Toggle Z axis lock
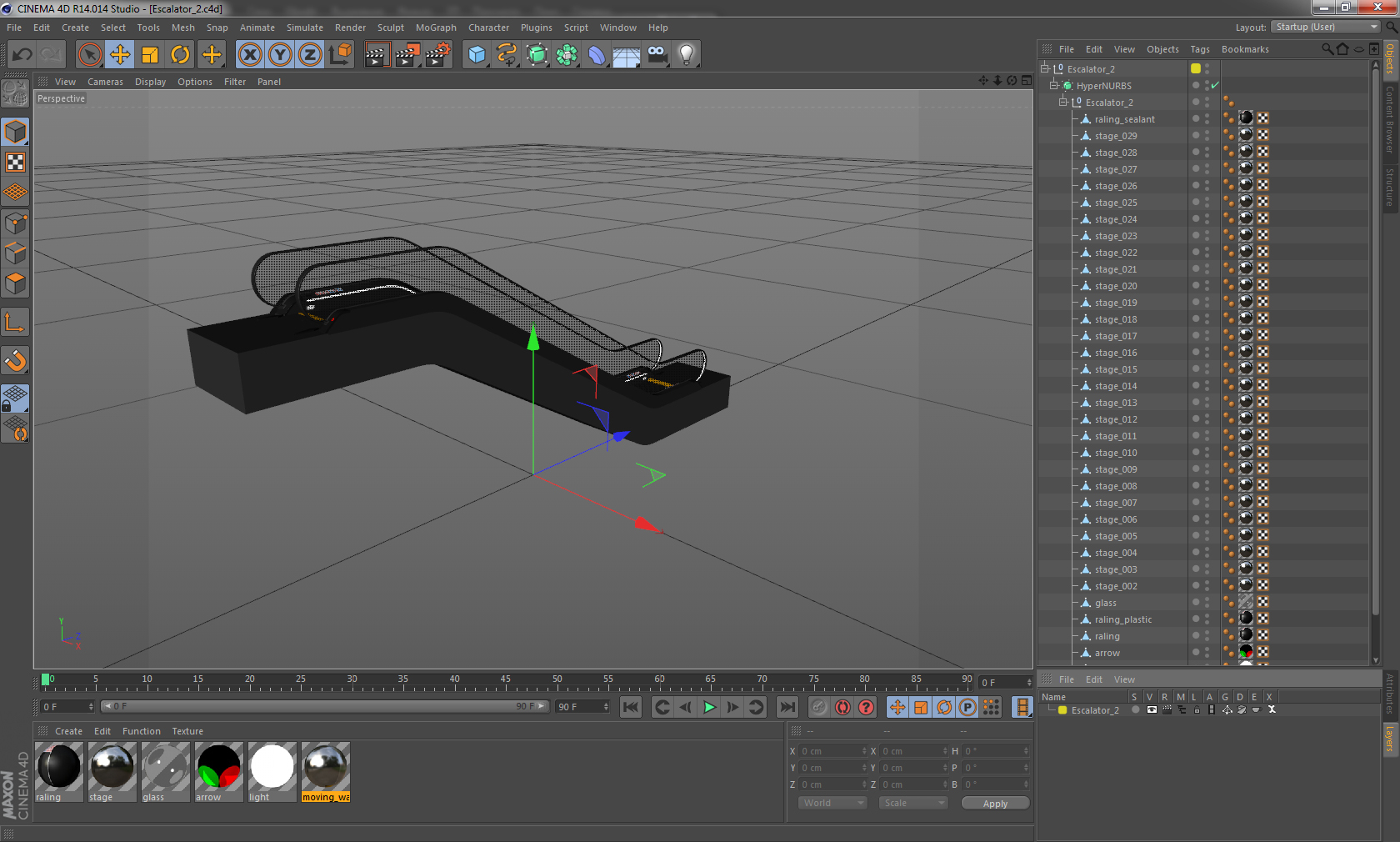The width and height of the screenshot is (1400, 842). [x=310, y=55]
